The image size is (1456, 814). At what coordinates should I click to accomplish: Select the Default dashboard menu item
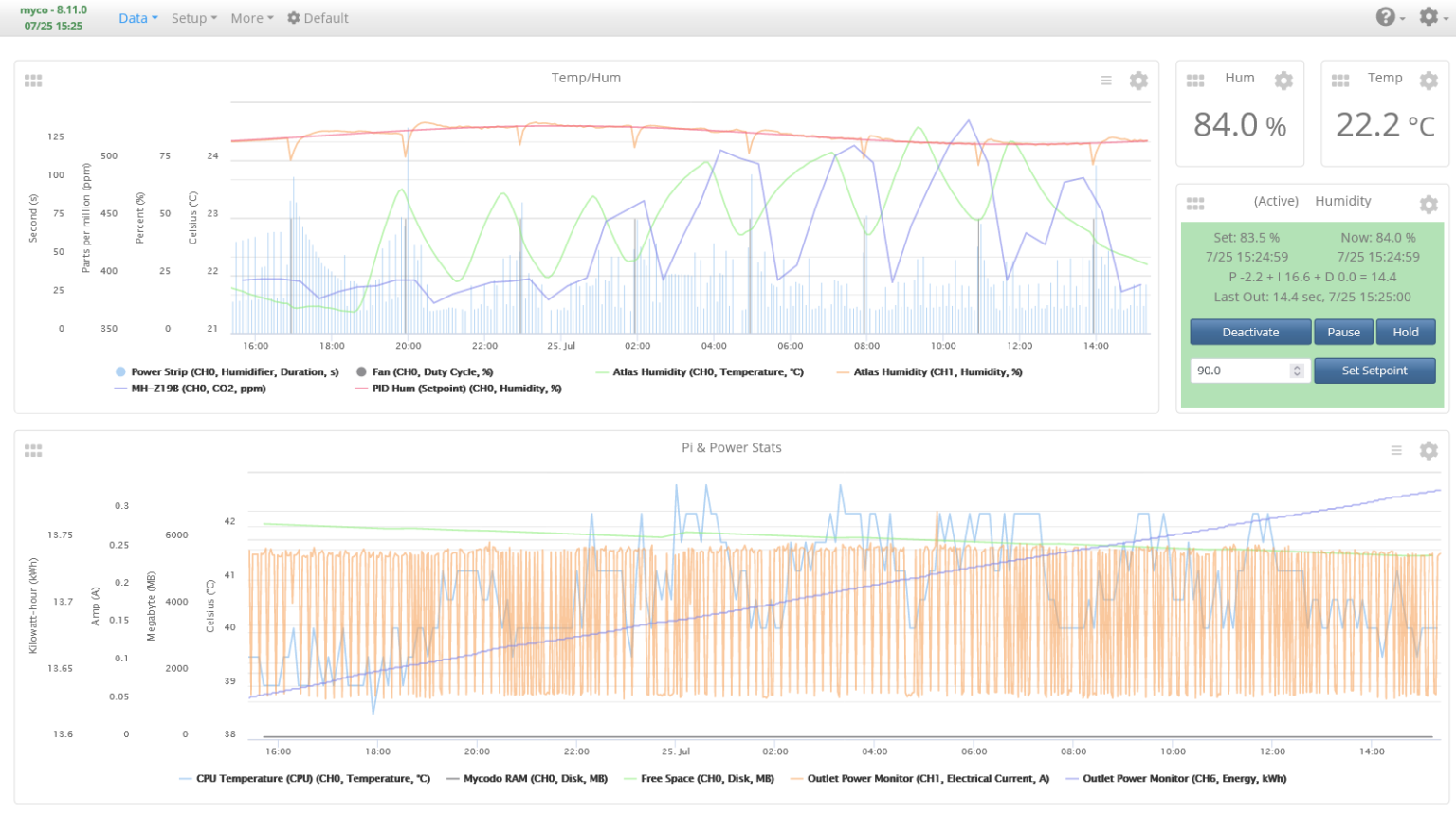(x=318, y=18)
